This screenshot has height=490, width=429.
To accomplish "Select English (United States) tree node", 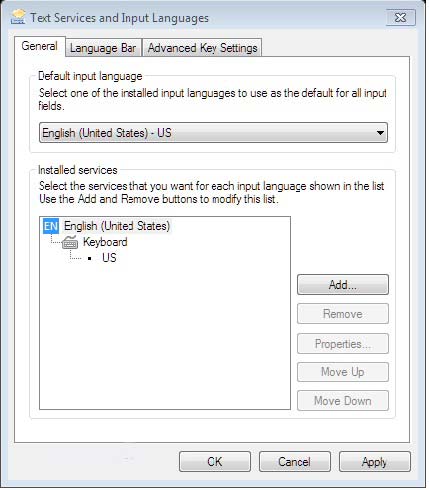I will (x=117, y=226).
